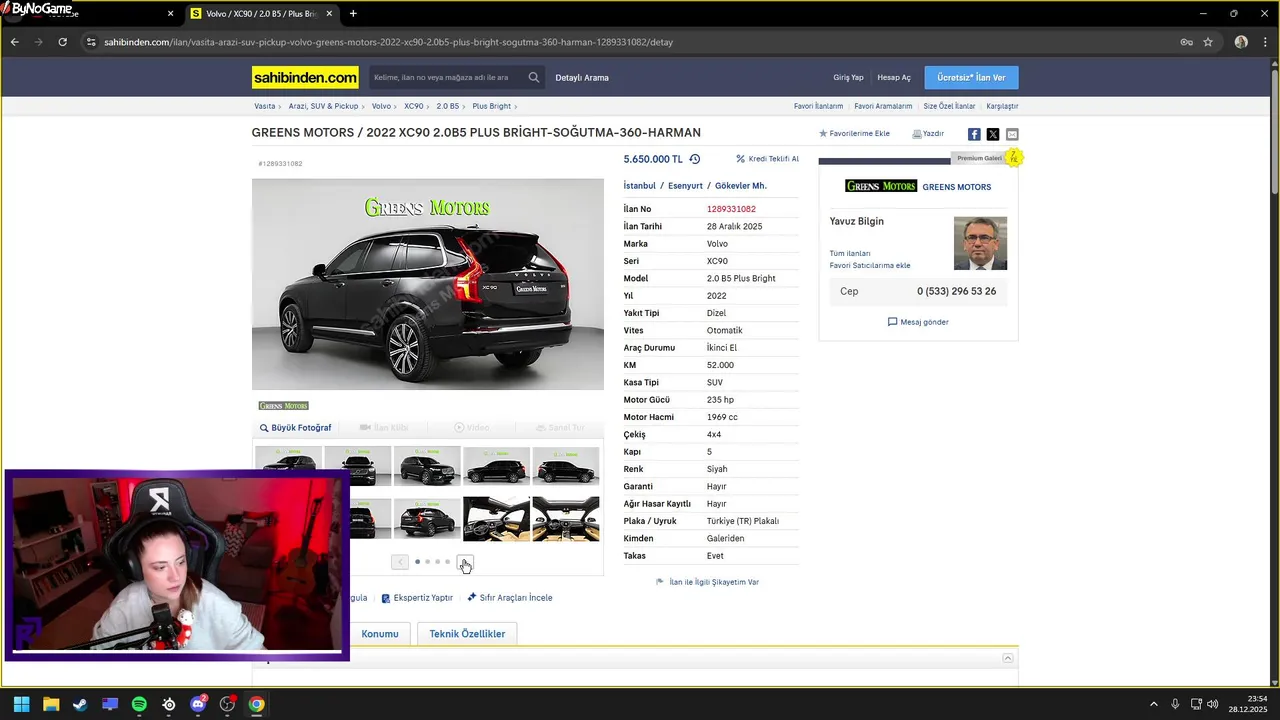The height and width of the screenshot is (720, 1280).
Task: Open the Windows Start menu
Action: (21, 704)
